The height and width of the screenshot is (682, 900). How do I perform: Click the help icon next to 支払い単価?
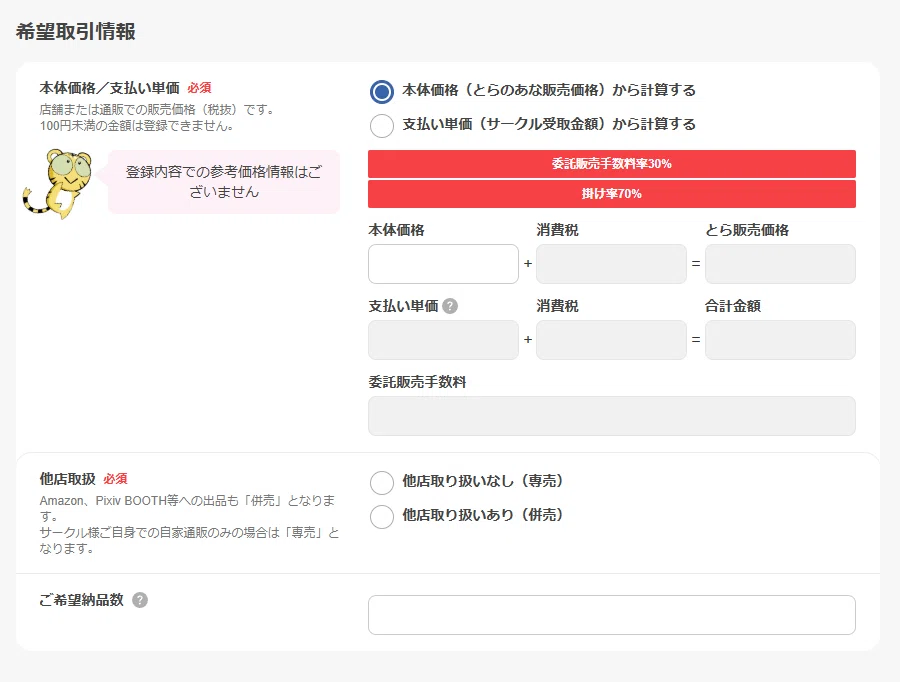coord(450,306)
